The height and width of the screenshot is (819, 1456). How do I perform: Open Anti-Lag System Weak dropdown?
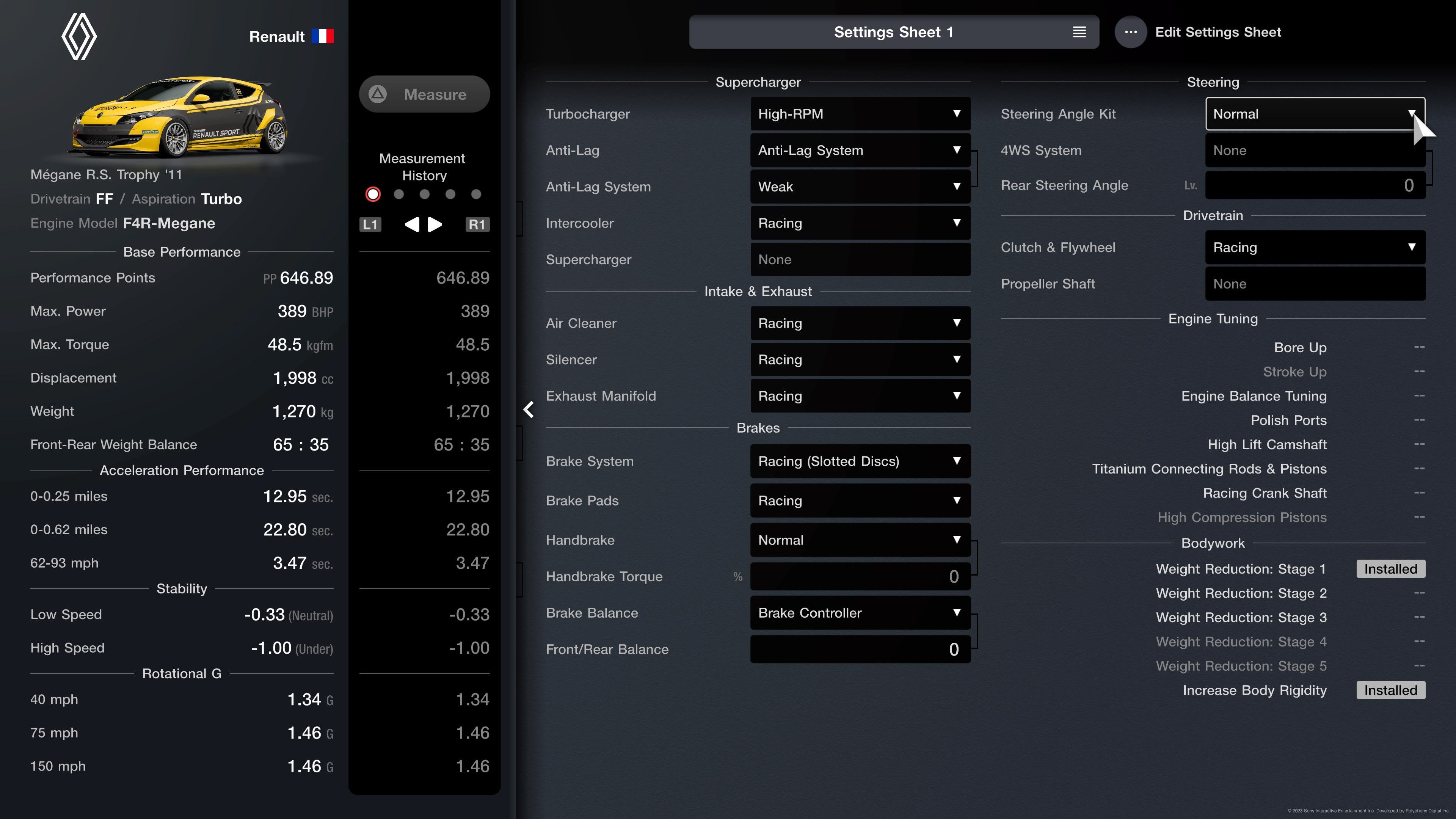point(860,187)
